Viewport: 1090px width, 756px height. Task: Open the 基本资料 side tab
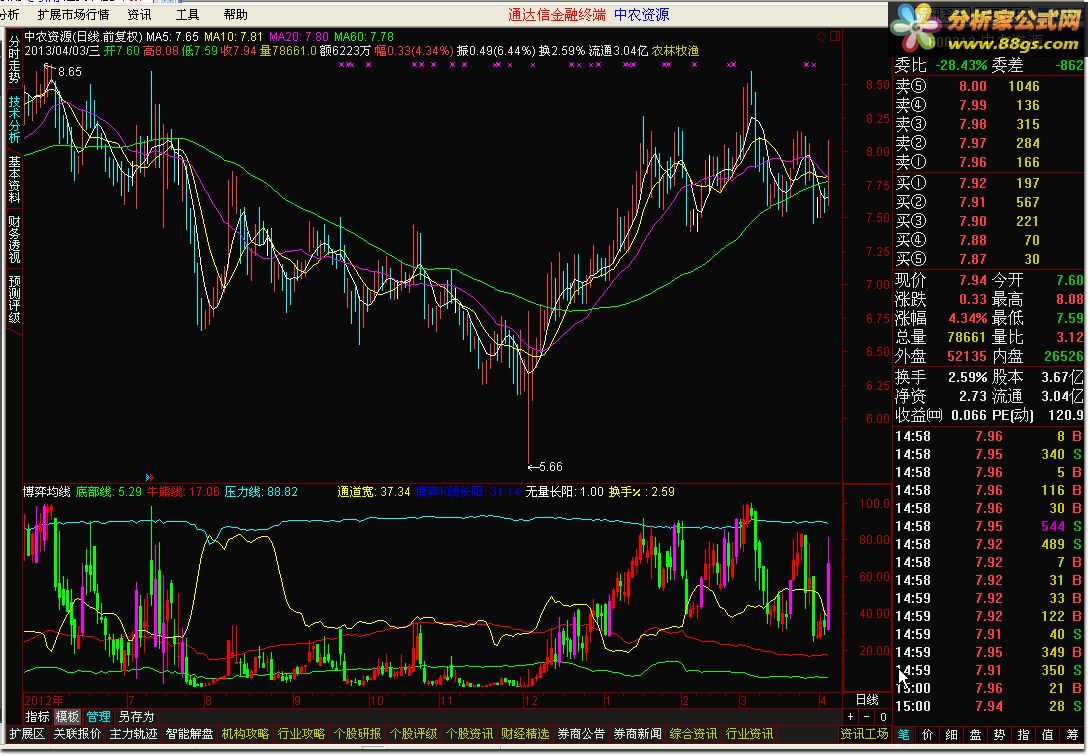(x=14, y=179)
